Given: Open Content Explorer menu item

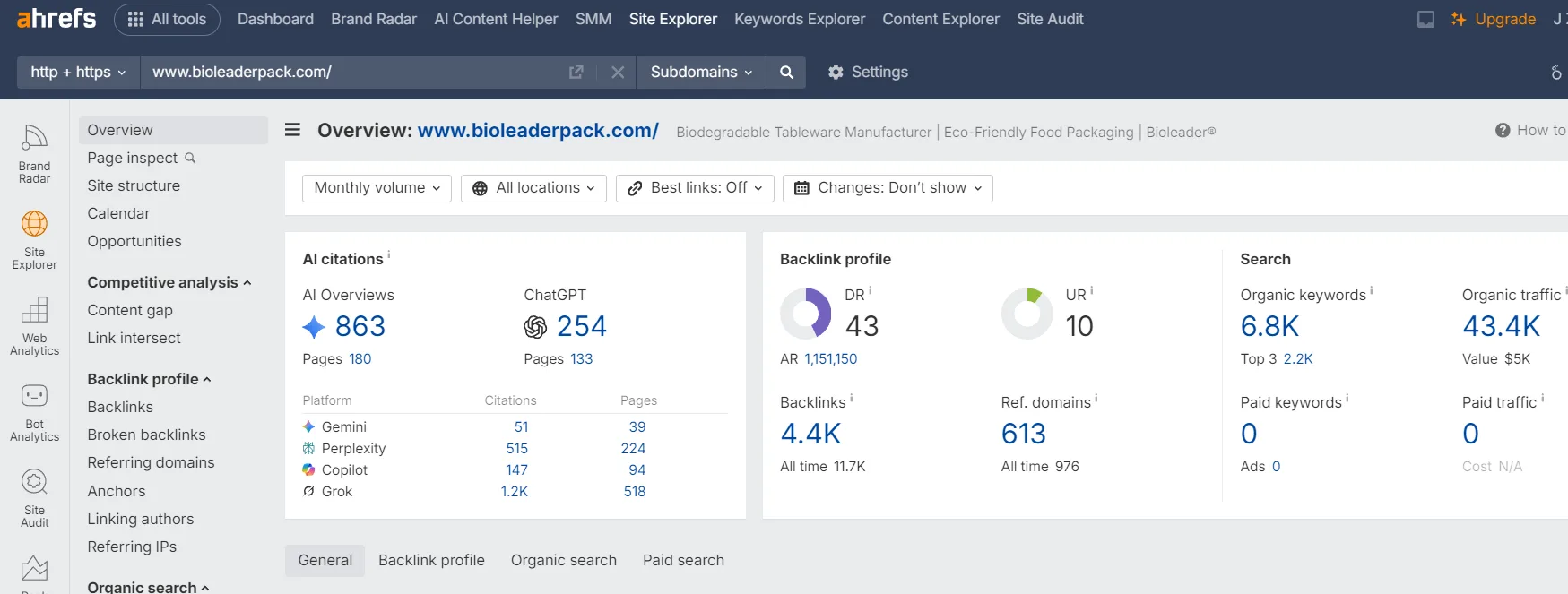Looking at the screenshot, I should pos(940,19).
